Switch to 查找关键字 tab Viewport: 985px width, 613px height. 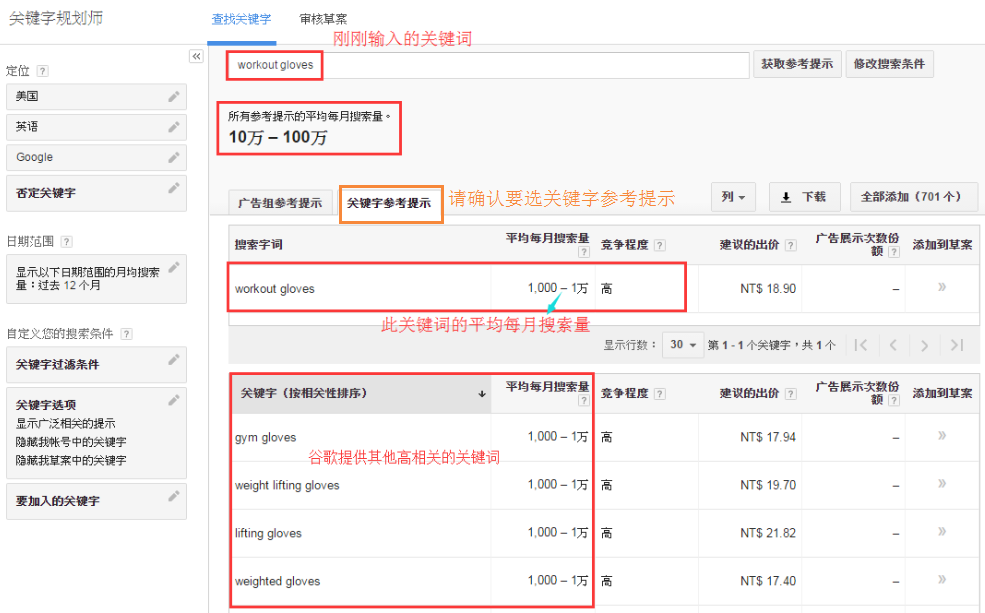click(241, 19)
